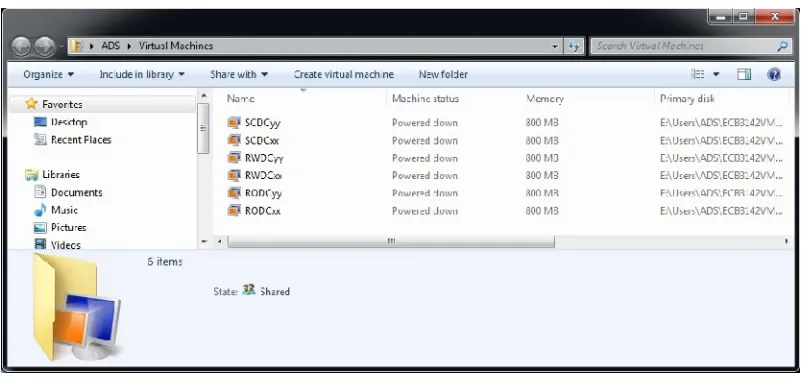Expand the arrow before ADS in breadcrumb
The image size is (804, 378).
coord(91,46)
